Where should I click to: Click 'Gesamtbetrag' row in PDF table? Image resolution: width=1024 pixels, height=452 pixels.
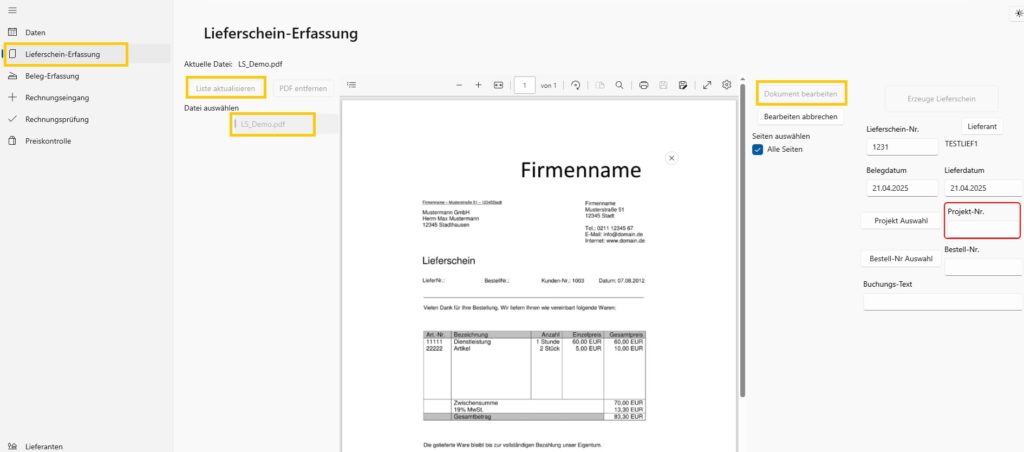tap(534, 416)
